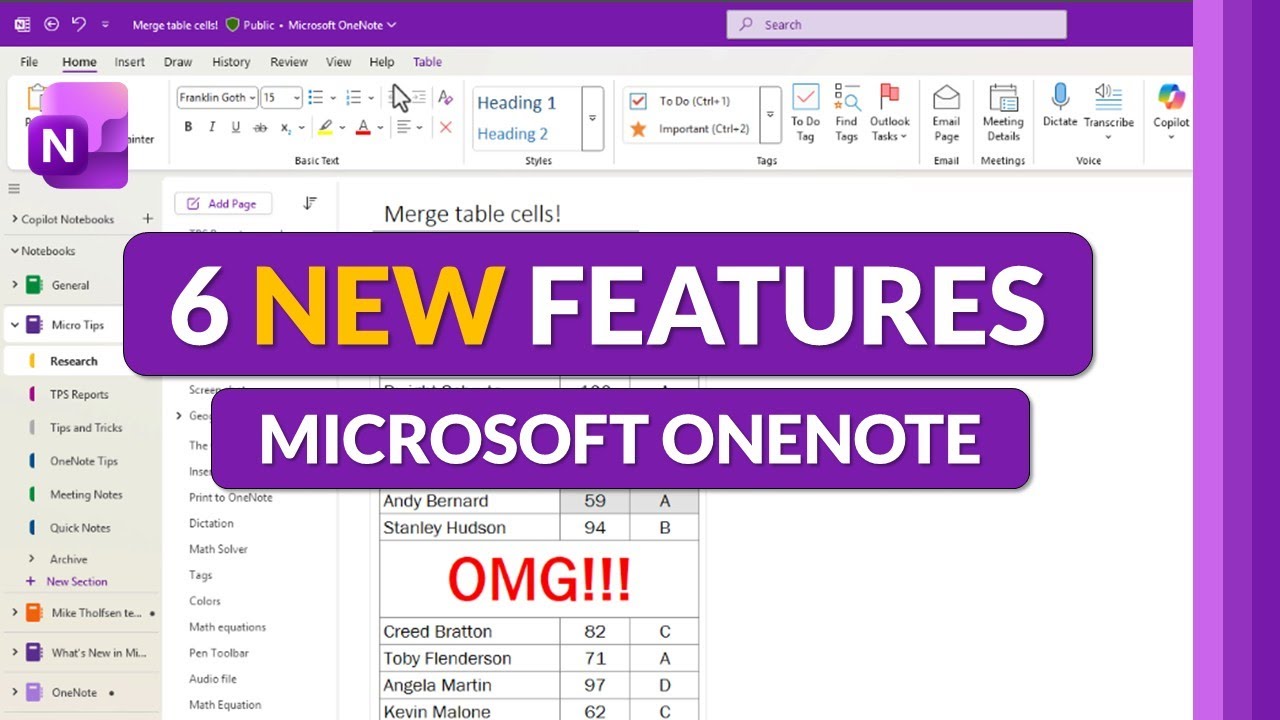Viewport: 1280px width, 720px height.
Task: Open the Print to OneNote page
Action: (230, 497)
